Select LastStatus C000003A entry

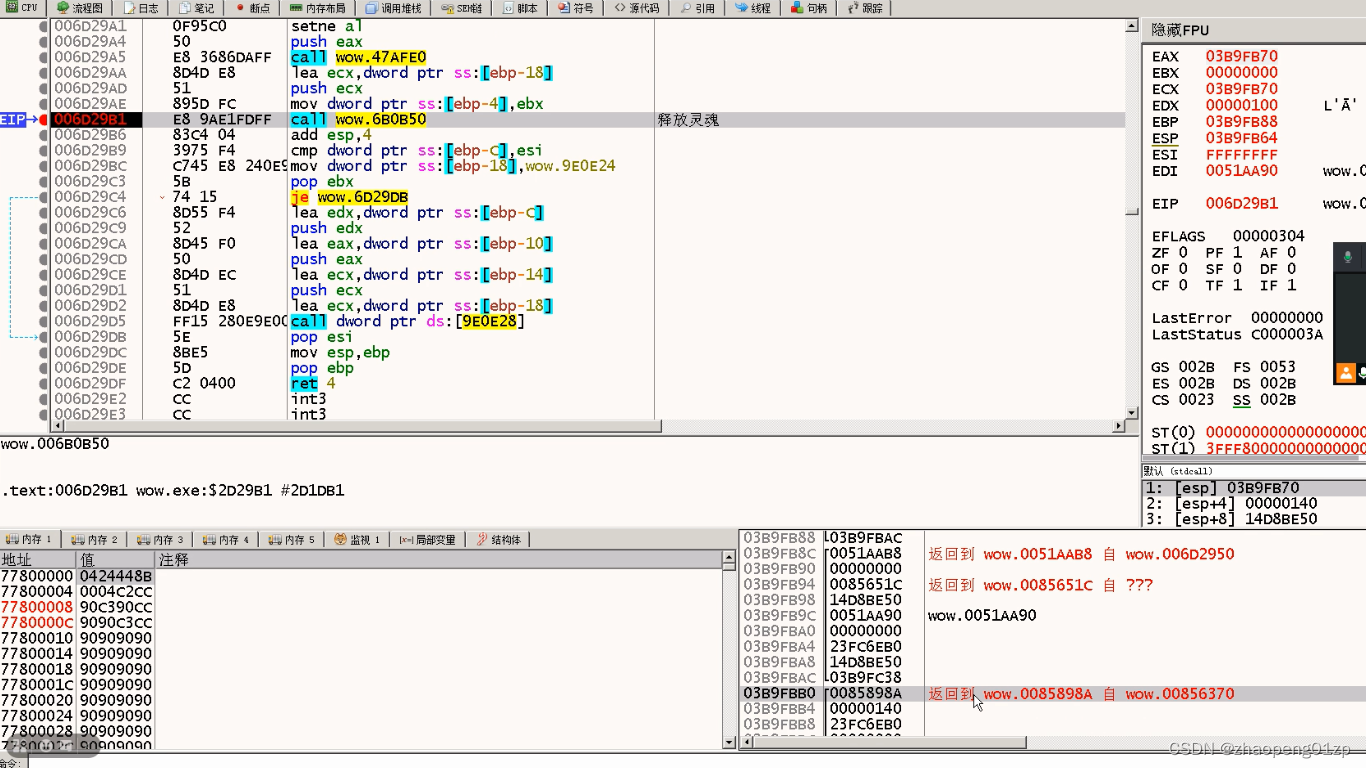point(1237,334)
